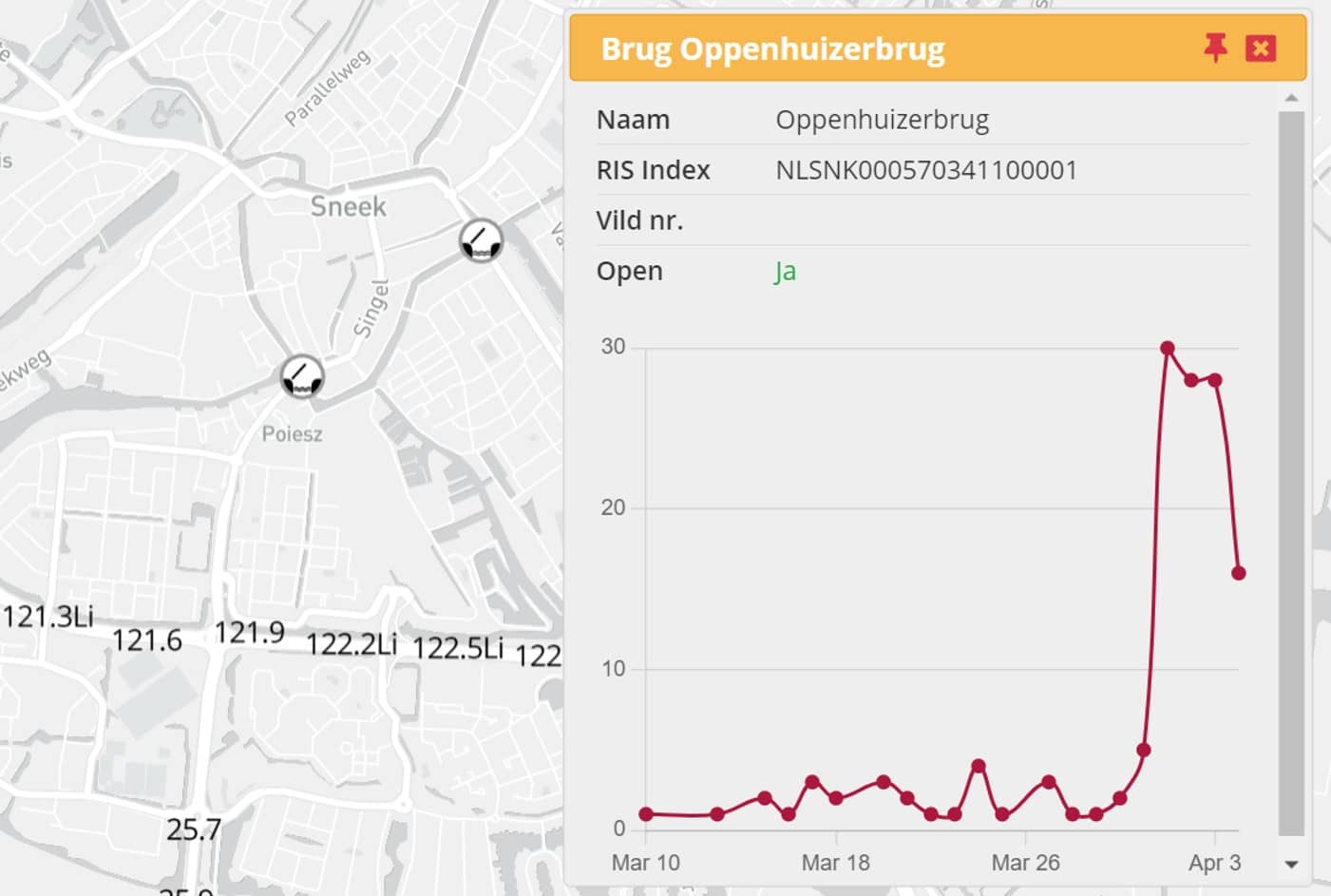
Task: Click the chart's peak data point at 30
Action: (x=1168, y=349)
